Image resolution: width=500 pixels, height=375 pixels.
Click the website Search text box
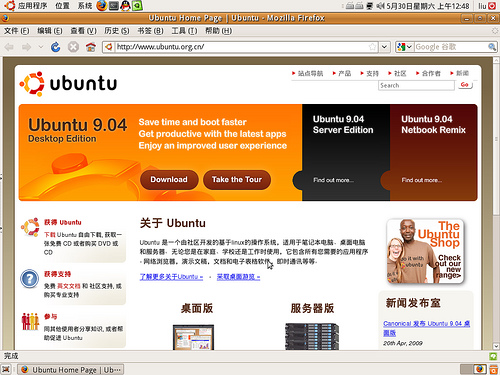click(416, 86)
